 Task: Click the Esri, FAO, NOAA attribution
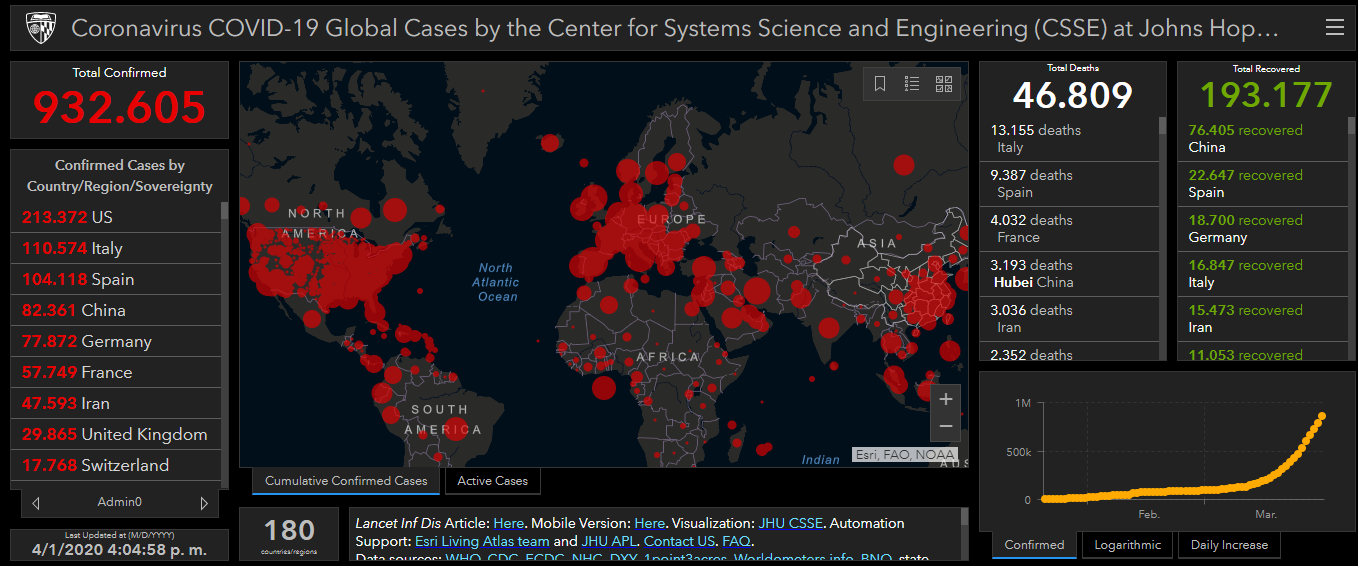tap(905, 454)
